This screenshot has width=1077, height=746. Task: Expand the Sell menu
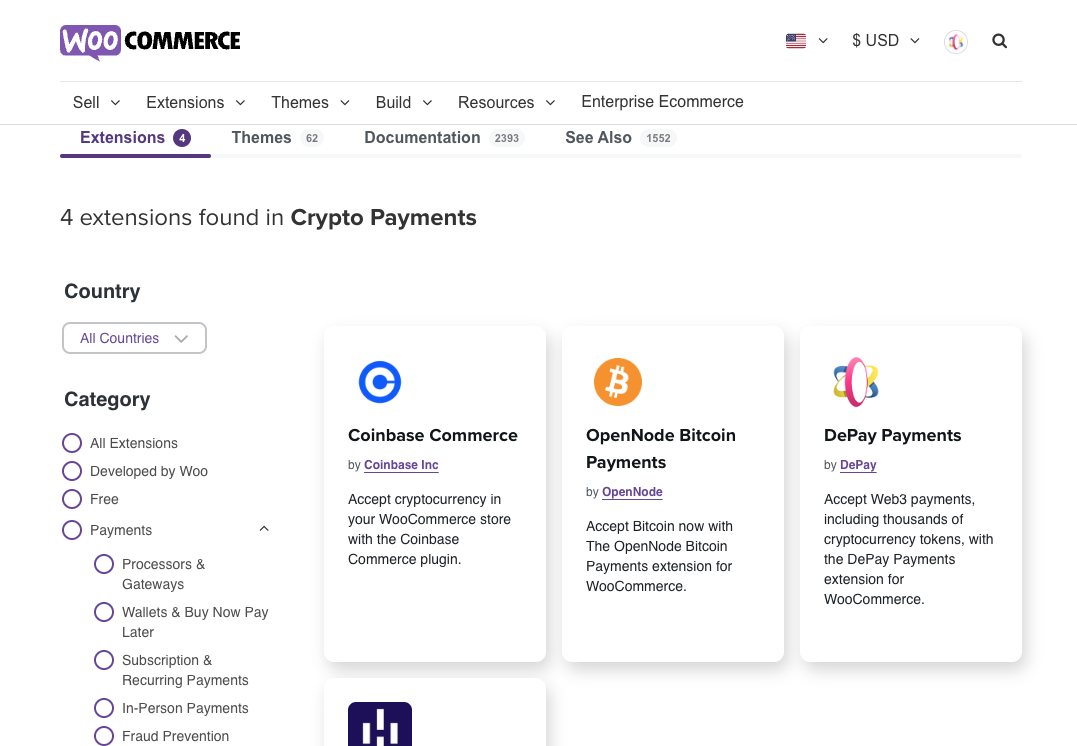pos(97,102)
